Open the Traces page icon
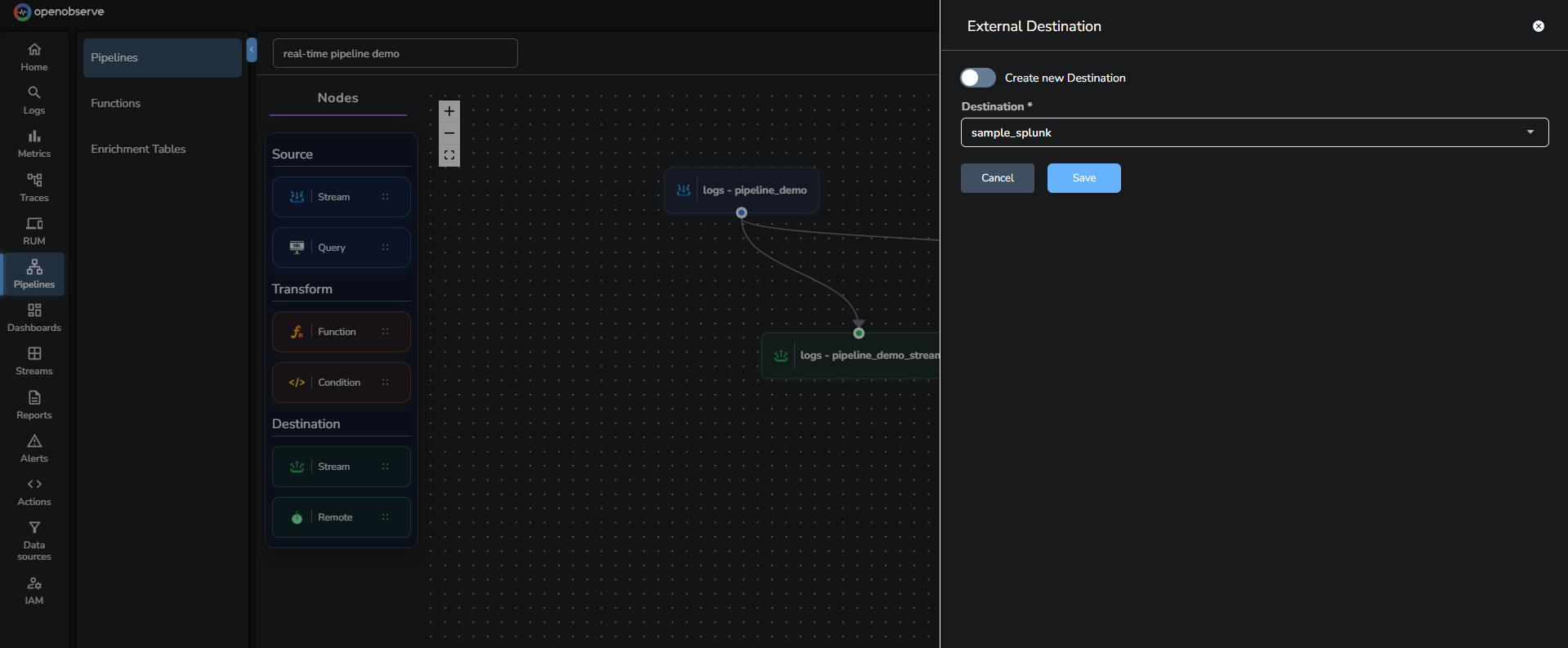 pyautogui.click(x=34, y=181)
